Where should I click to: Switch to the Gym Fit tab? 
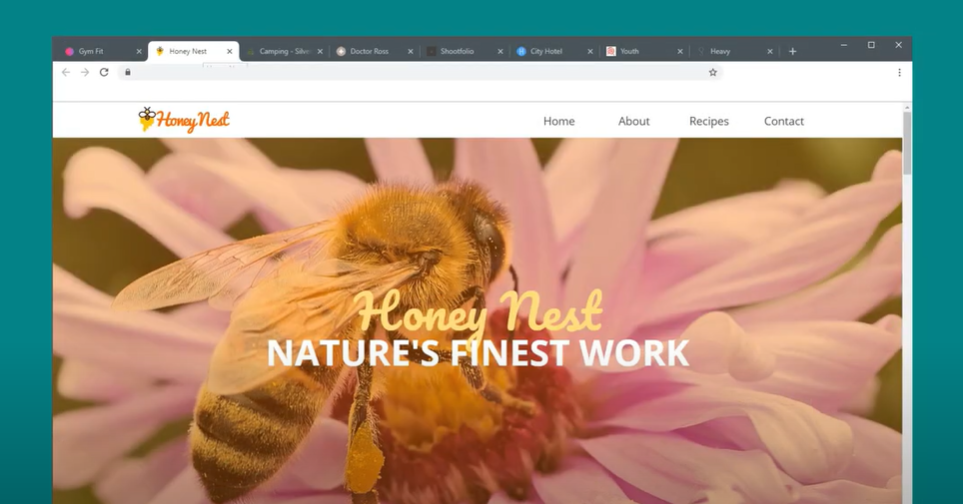click(x=101, y=52)
